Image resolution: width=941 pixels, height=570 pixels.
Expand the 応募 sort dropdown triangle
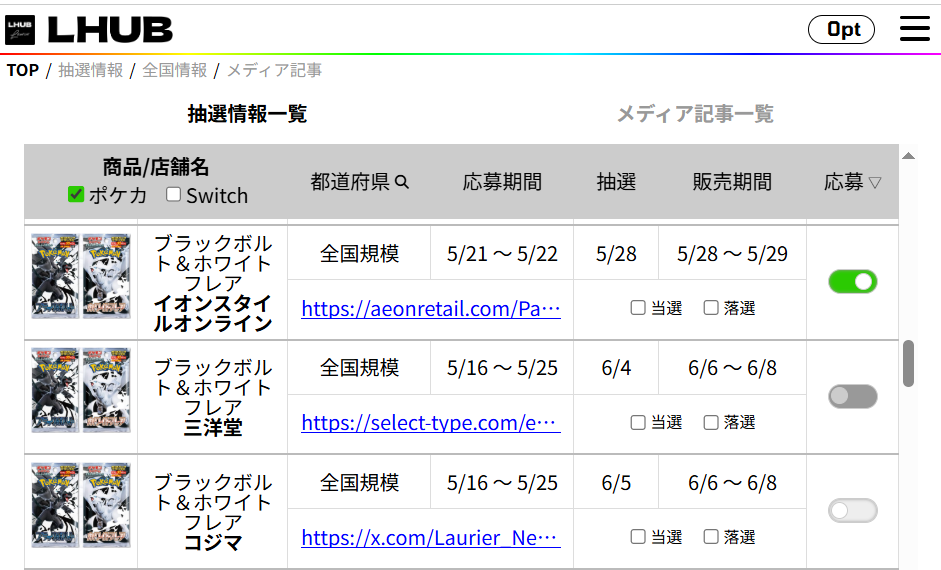pos(875,183)
